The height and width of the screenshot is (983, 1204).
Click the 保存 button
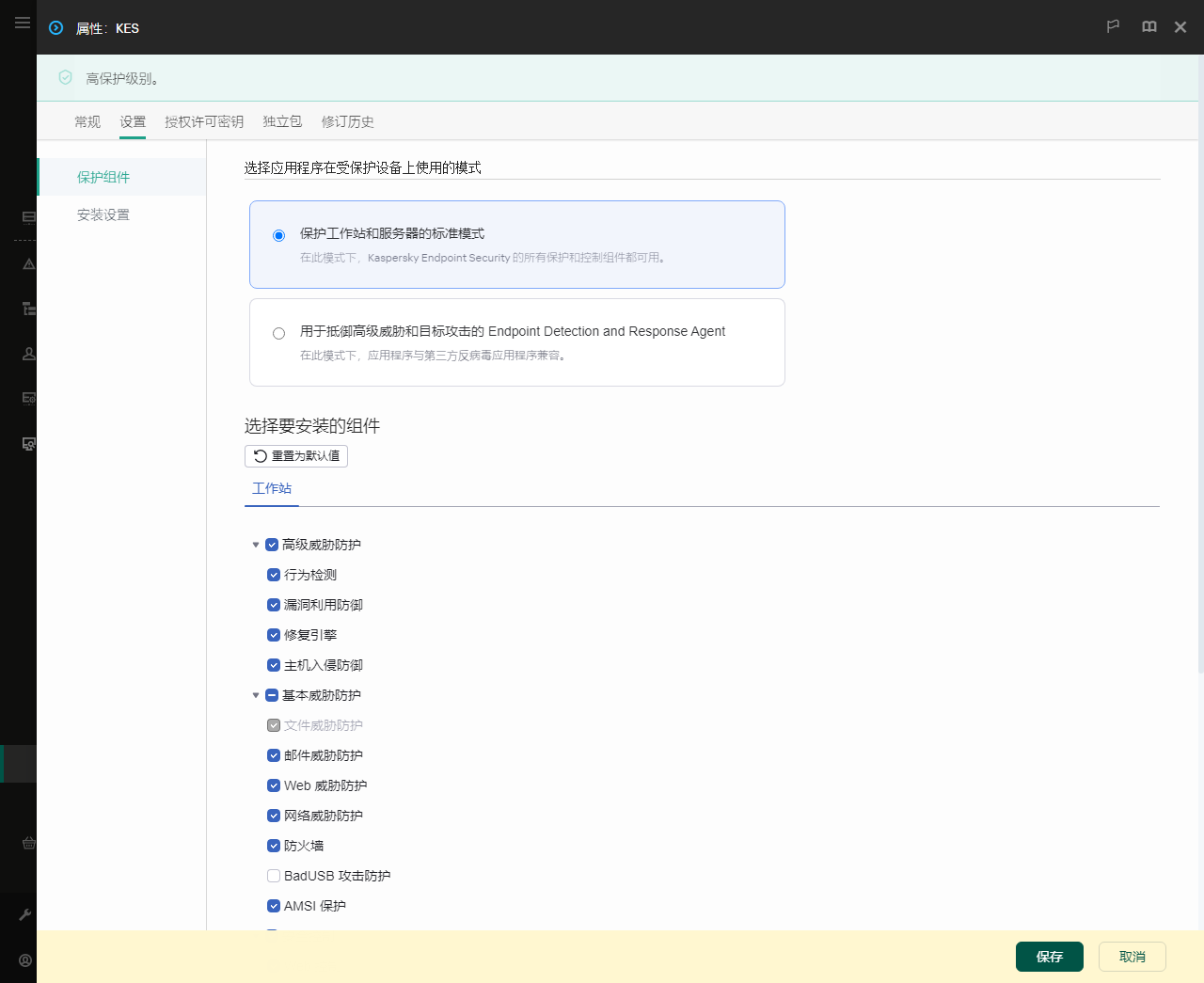pos(1050,957)
